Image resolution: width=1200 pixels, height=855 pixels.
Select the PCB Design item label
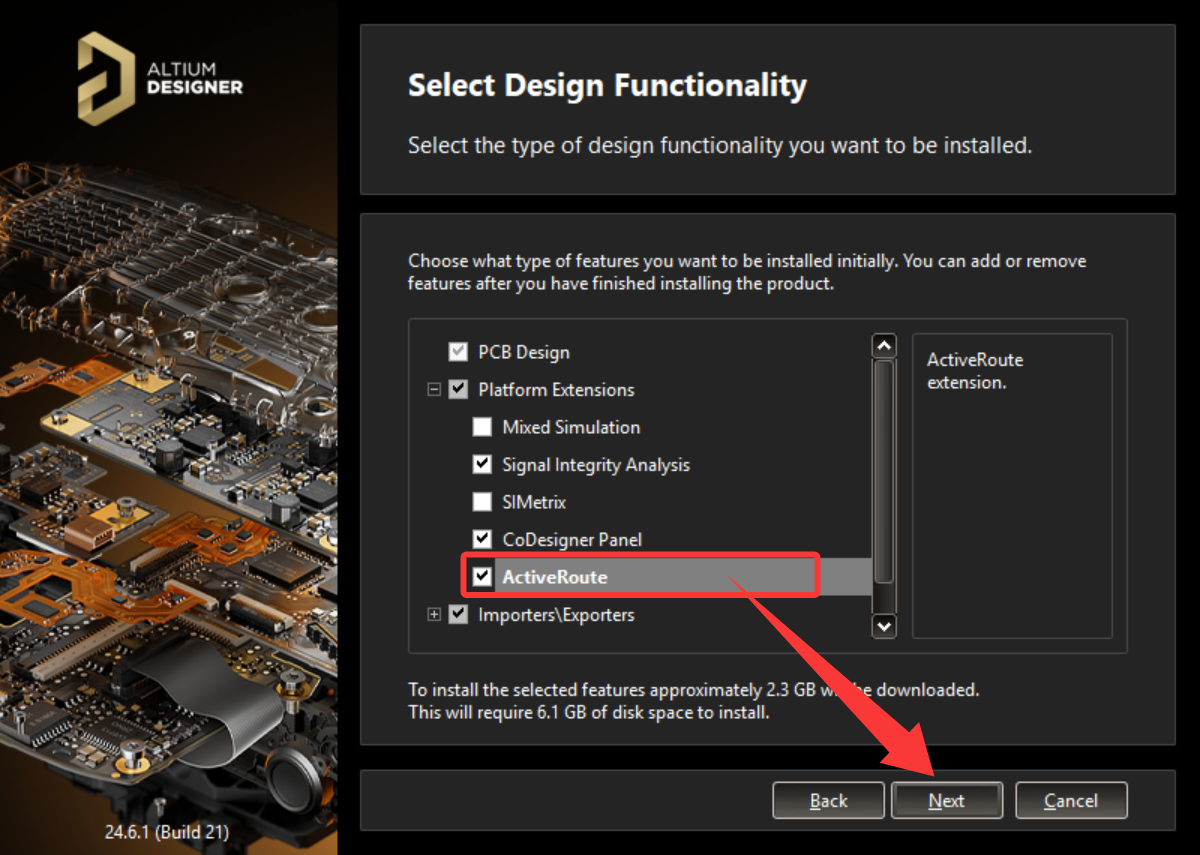524,352
